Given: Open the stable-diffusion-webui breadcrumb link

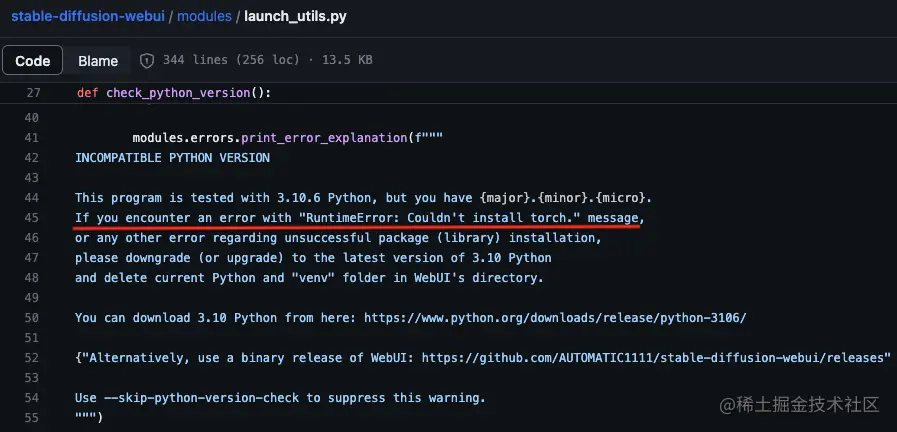Looking at the screenshot, I should tap(88, 16).
